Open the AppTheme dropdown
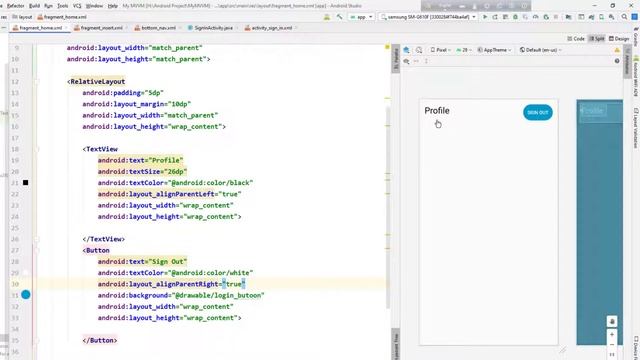 tap(494, 50)
